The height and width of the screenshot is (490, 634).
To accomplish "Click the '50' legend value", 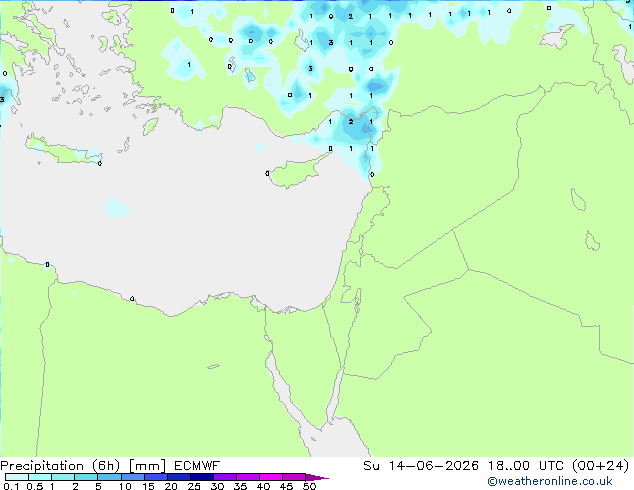I will [x=309, y=486].
